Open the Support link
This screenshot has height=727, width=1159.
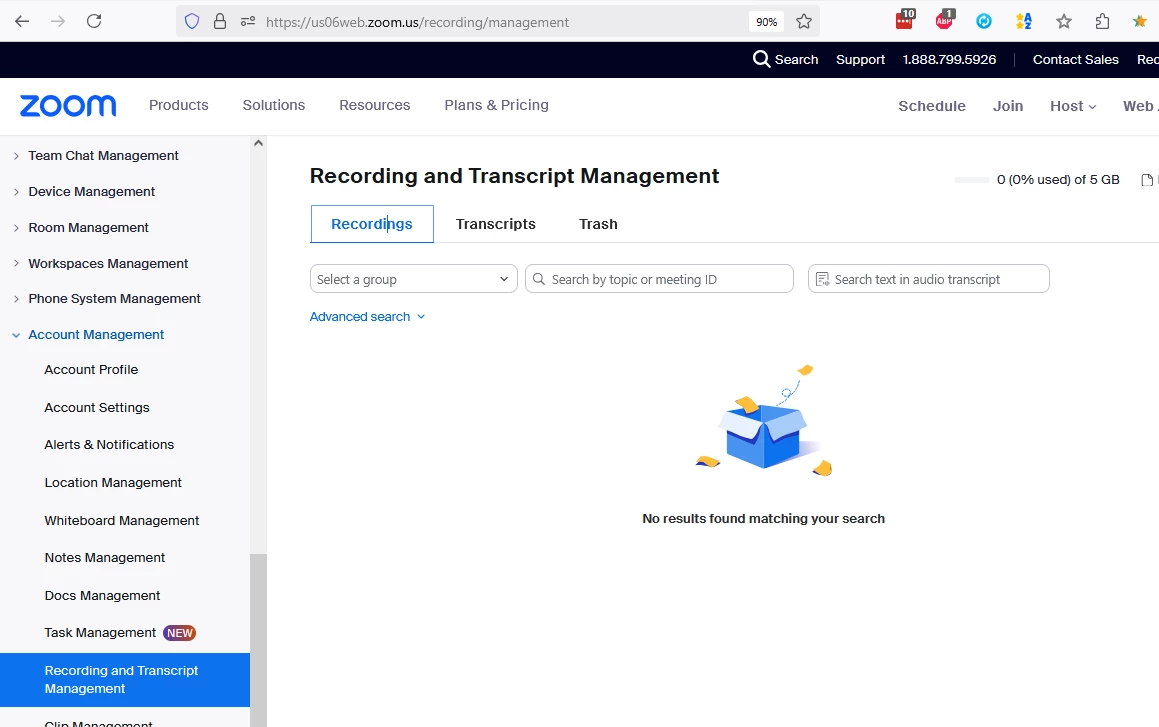pyautogui.click(x=860, y=59)
